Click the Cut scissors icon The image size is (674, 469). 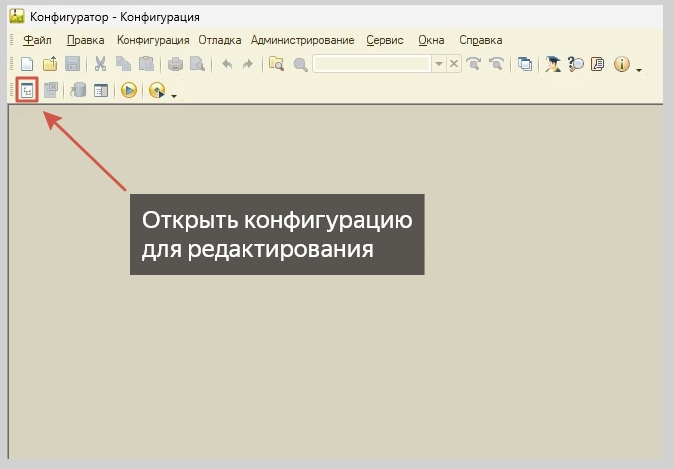[x=101, y=64]
